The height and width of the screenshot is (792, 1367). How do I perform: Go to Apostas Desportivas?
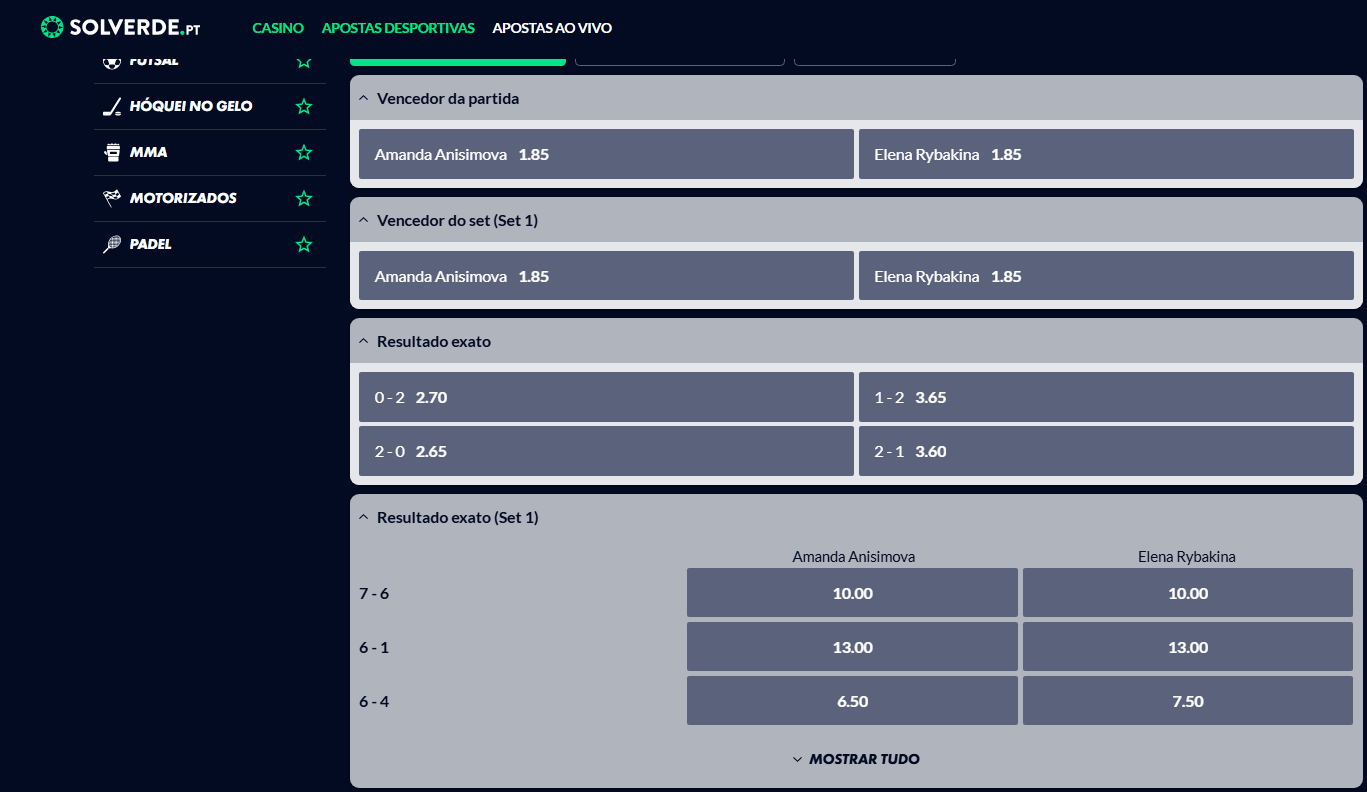pos(398,28)
